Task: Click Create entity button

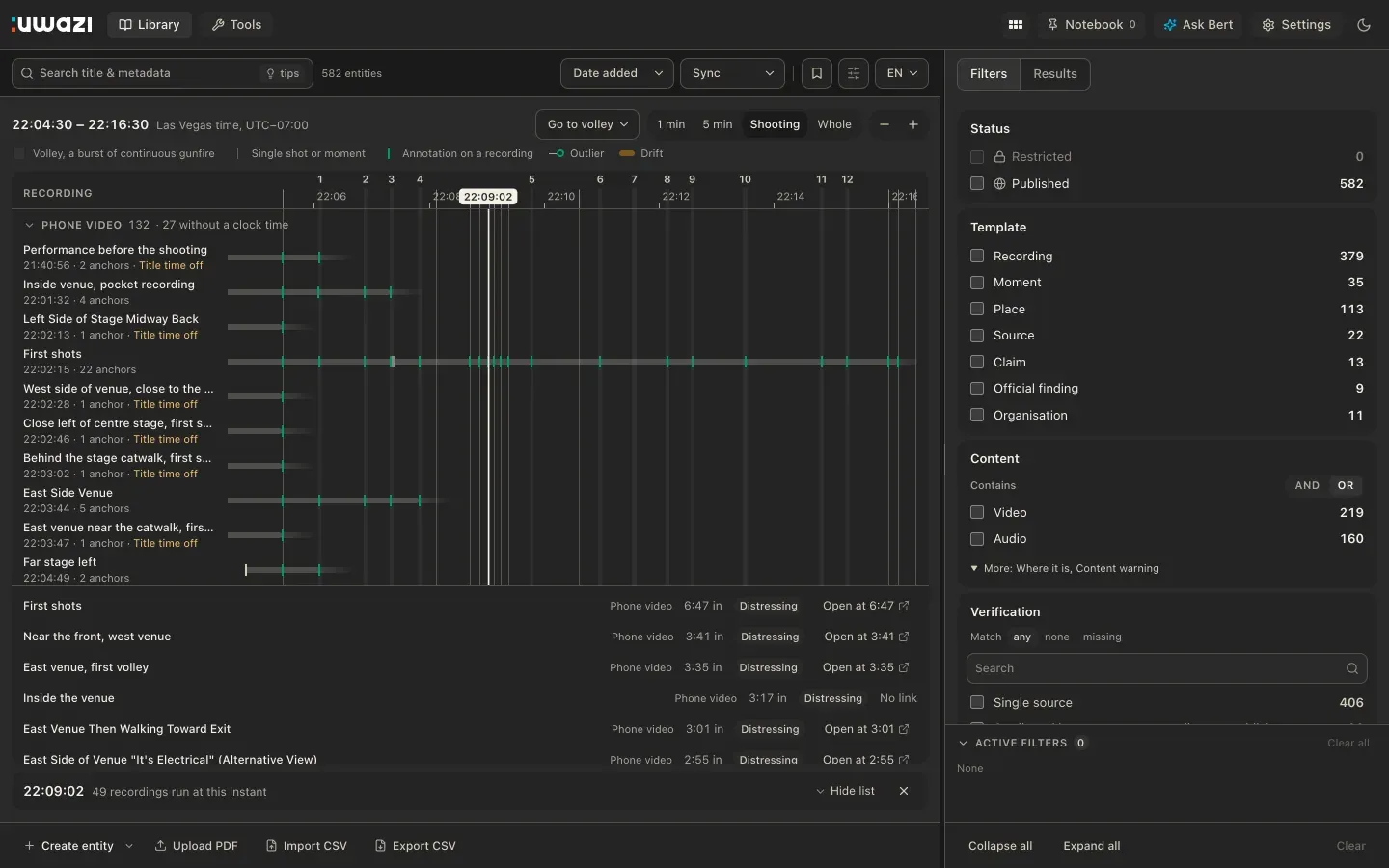Action: coord(68,846)
